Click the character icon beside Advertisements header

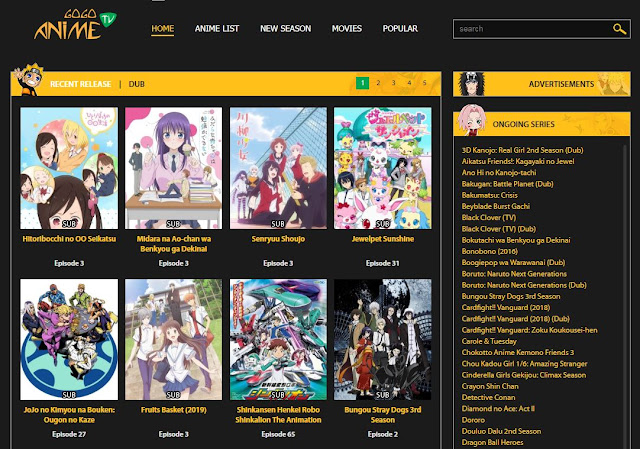click(x=472, y=84)
